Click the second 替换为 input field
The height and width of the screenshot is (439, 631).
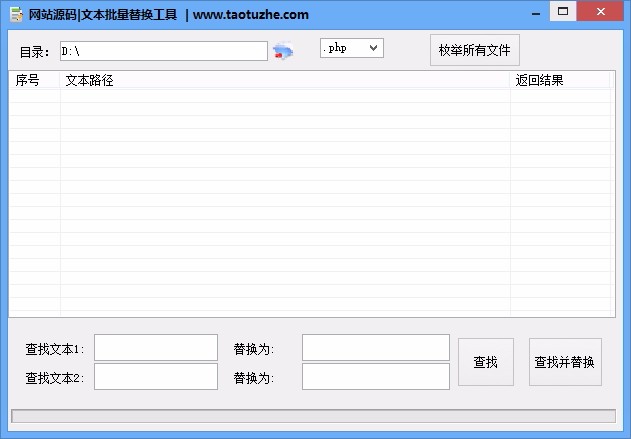pyautogui.click(x=376, y=376)
